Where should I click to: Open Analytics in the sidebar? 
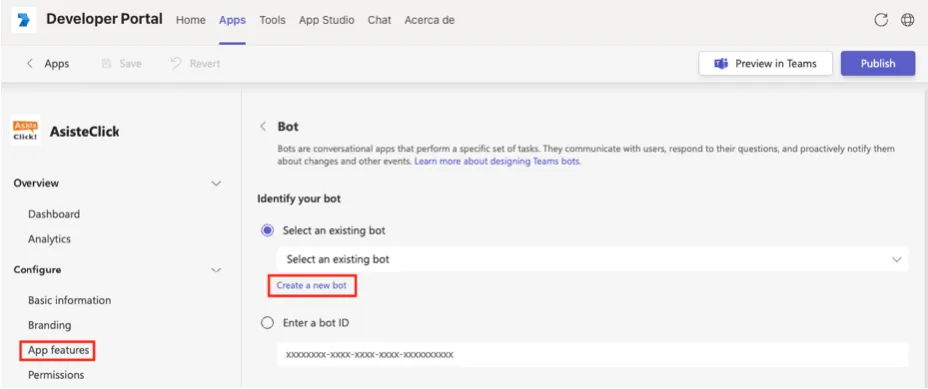click(x=49, y=239)
